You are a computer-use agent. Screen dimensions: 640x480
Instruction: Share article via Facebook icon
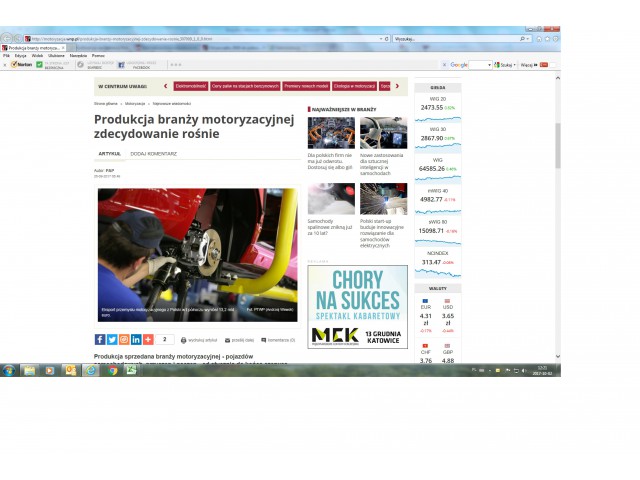click(x=99, y=339)
